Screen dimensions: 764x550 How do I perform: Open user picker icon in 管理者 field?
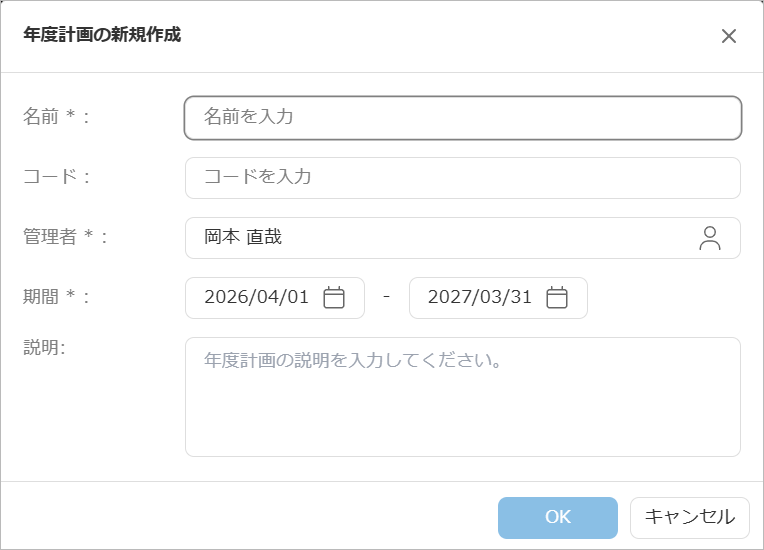[x=710, y=238]
